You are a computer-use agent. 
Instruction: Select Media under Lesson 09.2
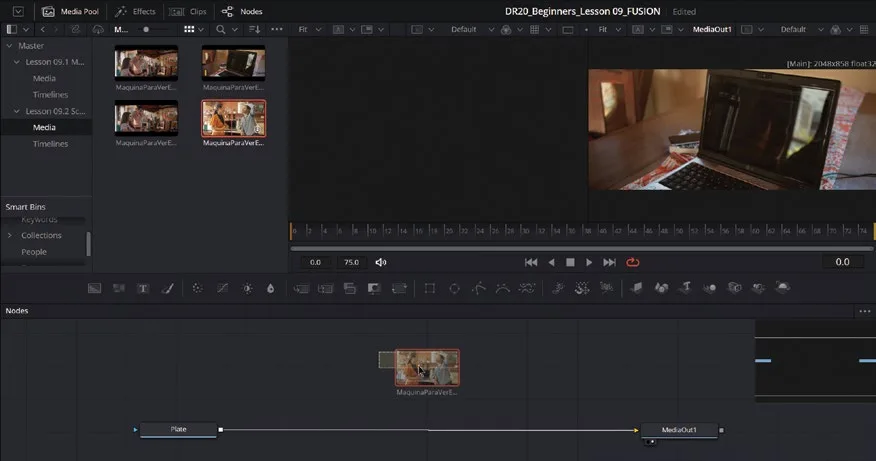coord(44,127)
